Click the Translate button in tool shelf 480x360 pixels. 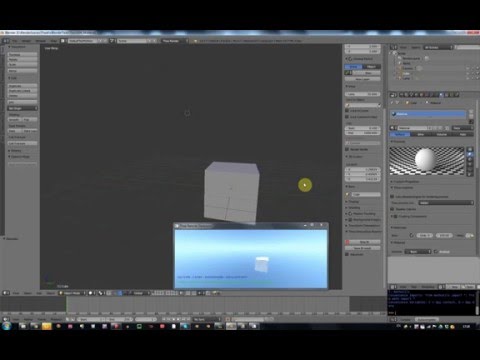tap(22, 54)
